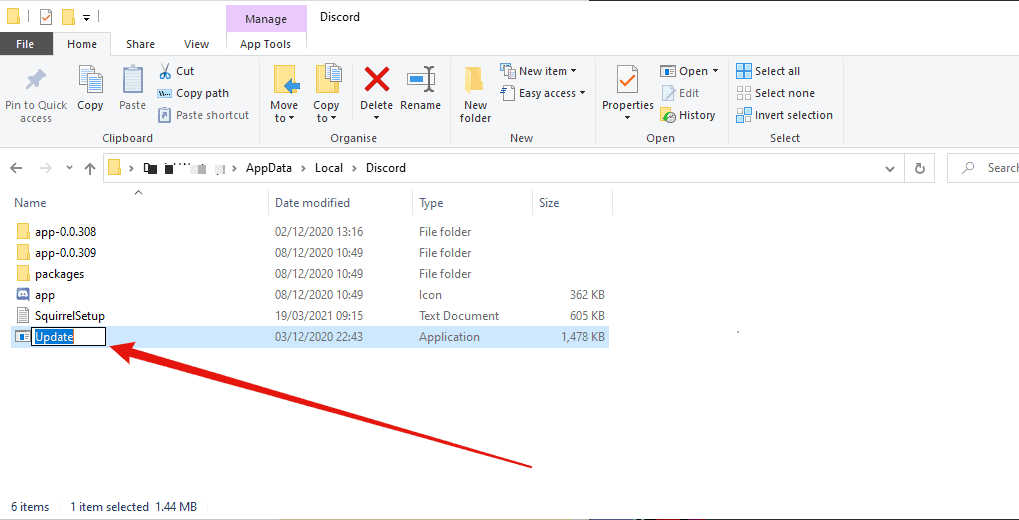The height and width of the screenshot is (520, 1019).
Task: Open the App Tools tab
Action: tap(266, 44)
